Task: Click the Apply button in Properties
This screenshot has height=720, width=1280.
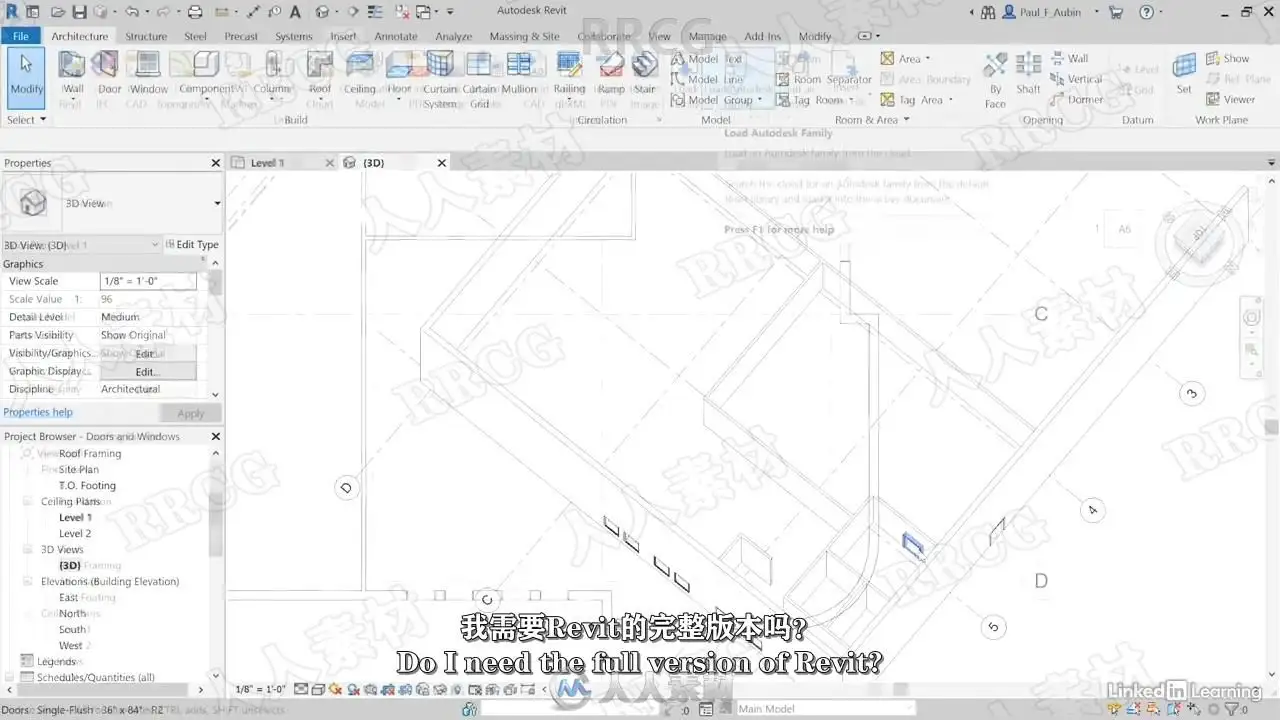Action: (x=190, y=413)
